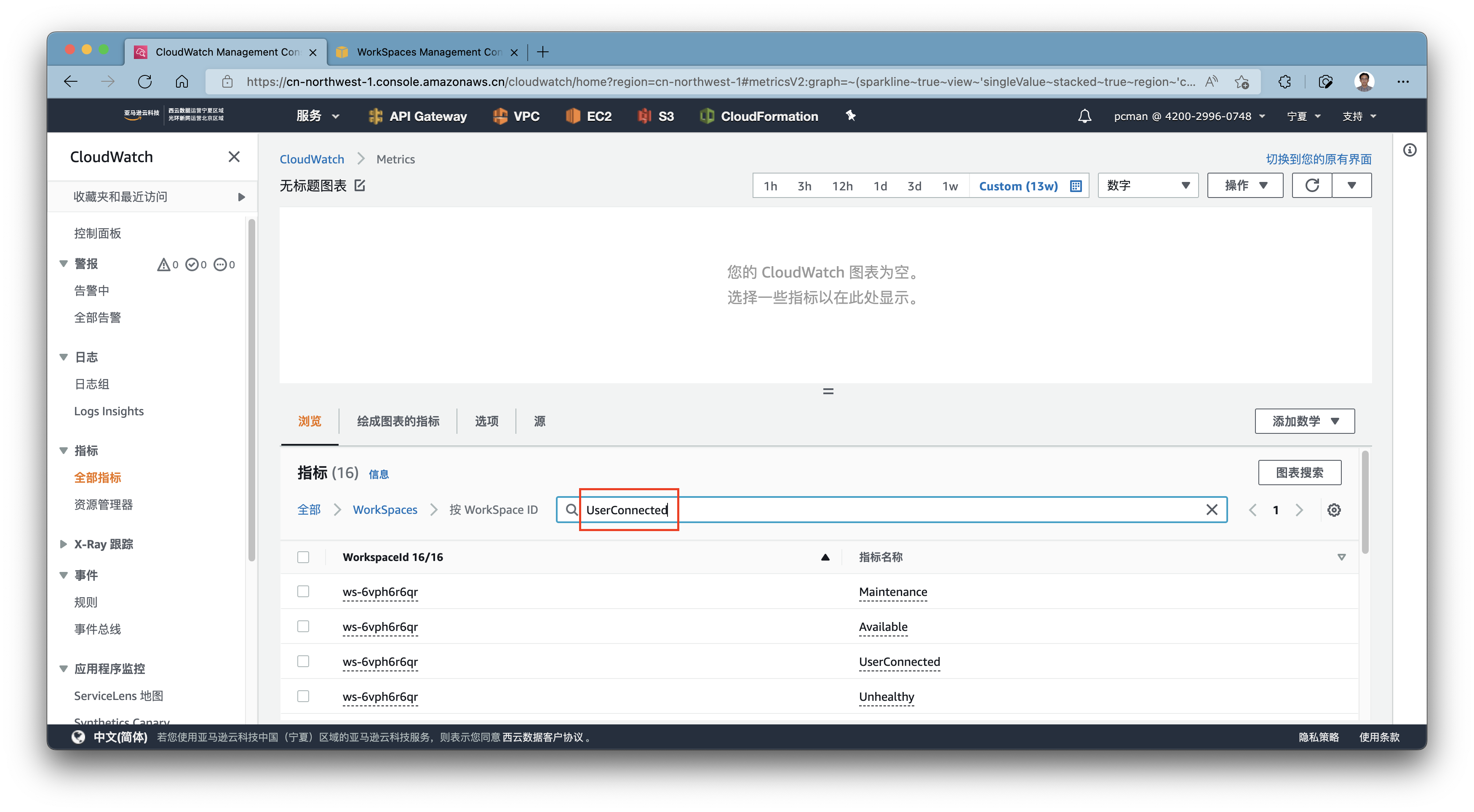Switch to the 源 tab

coord(539,421)
